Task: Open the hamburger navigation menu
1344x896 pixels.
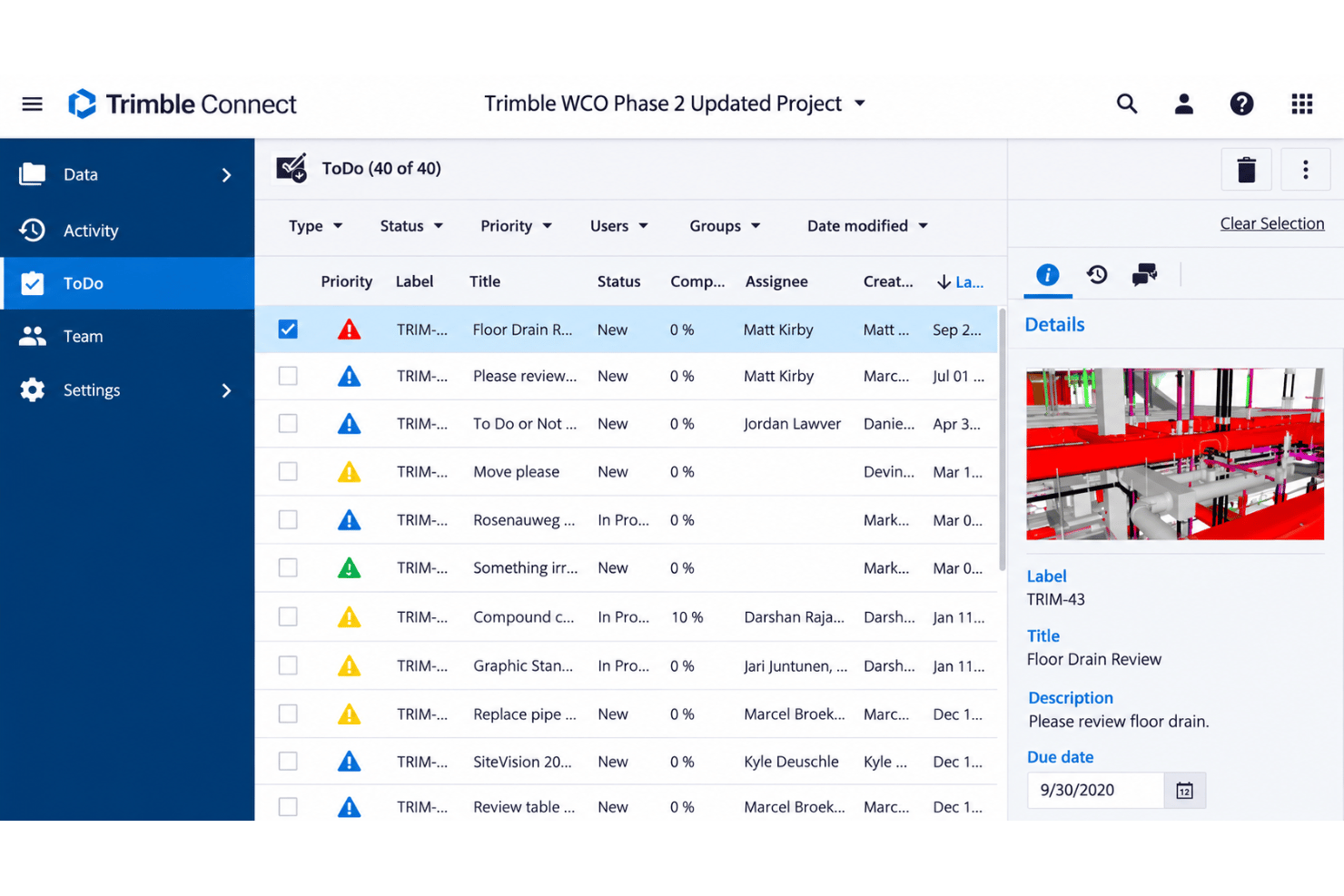Action: tap(33, 104)
